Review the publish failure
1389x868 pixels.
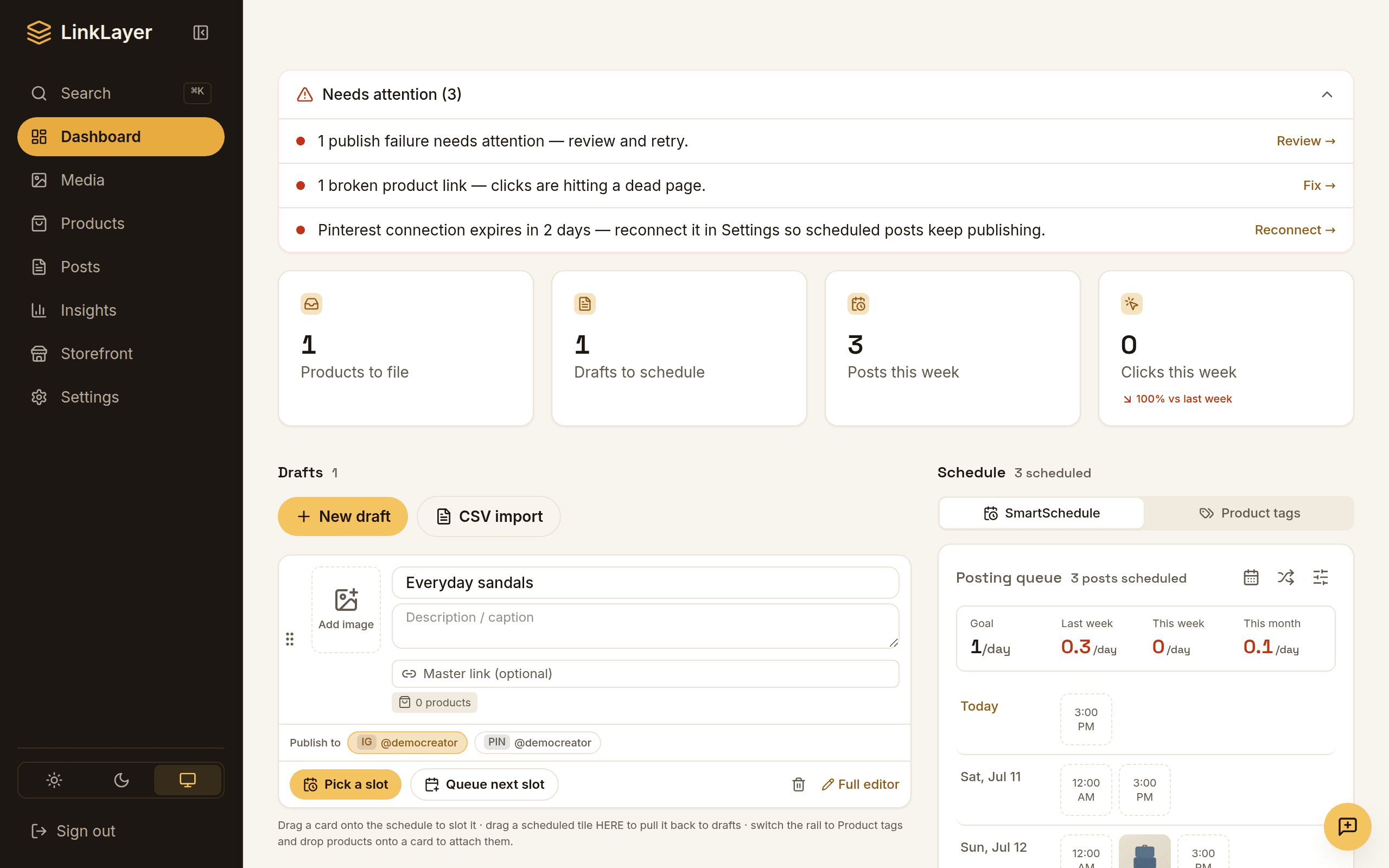click(x=1306, y=141)
